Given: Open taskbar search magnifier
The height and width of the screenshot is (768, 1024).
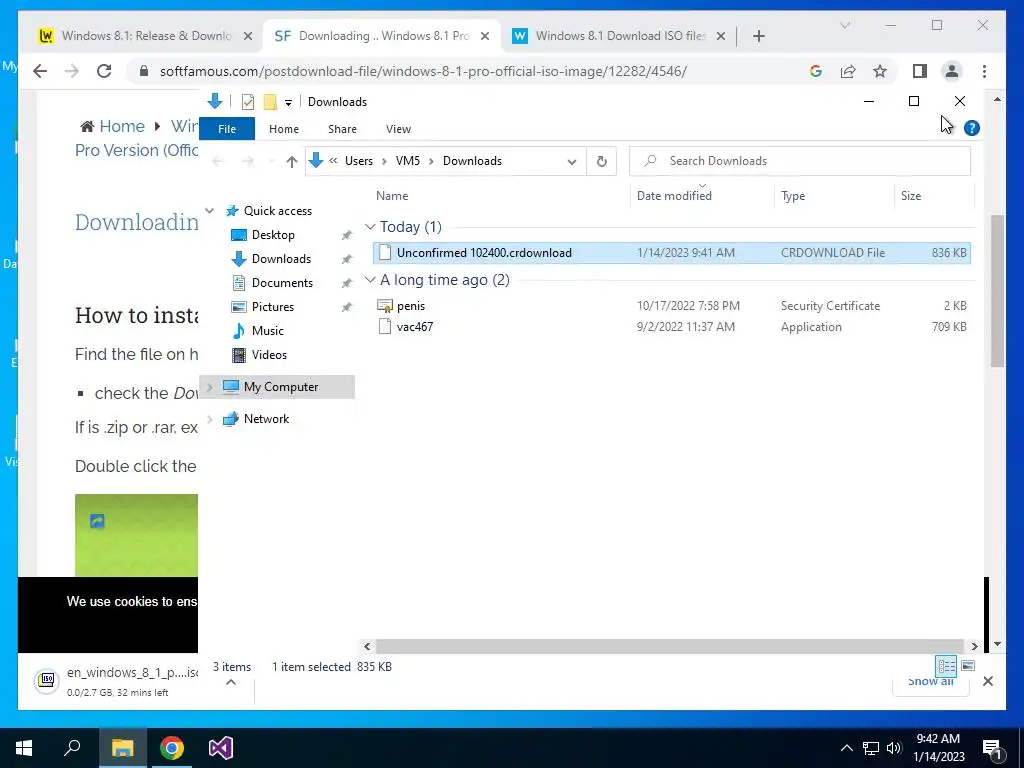Looking at the screenshot, I should 72,748.
